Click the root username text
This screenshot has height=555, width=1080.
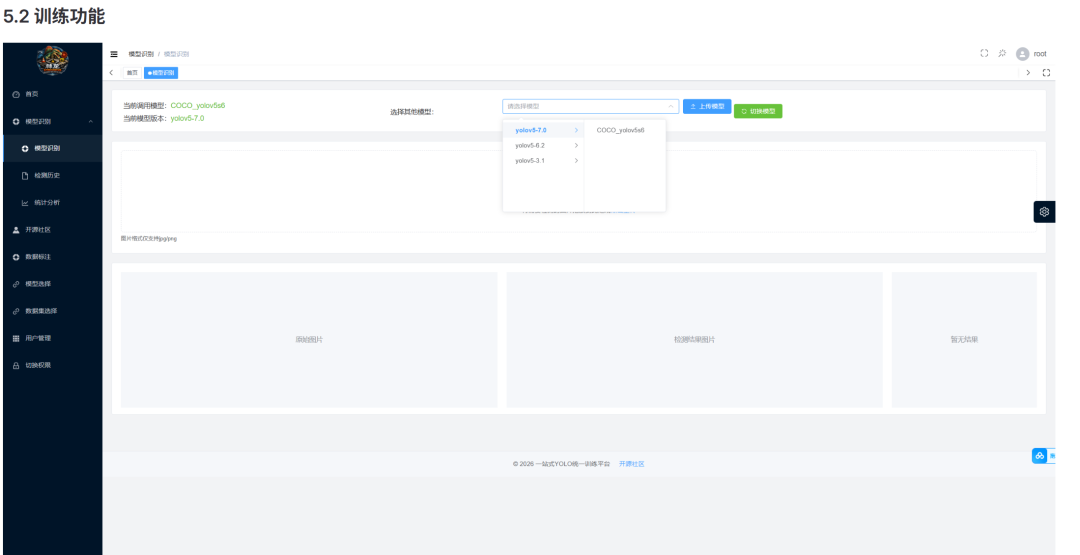[x=1040, y=54]
